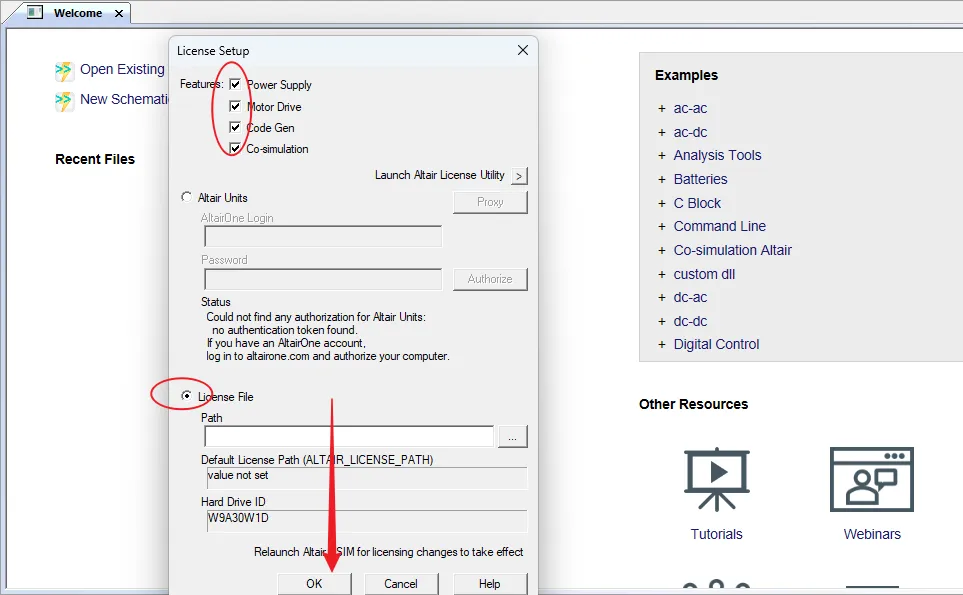
Task: Launch Altair License Utility arrow button
Action: 520,176
